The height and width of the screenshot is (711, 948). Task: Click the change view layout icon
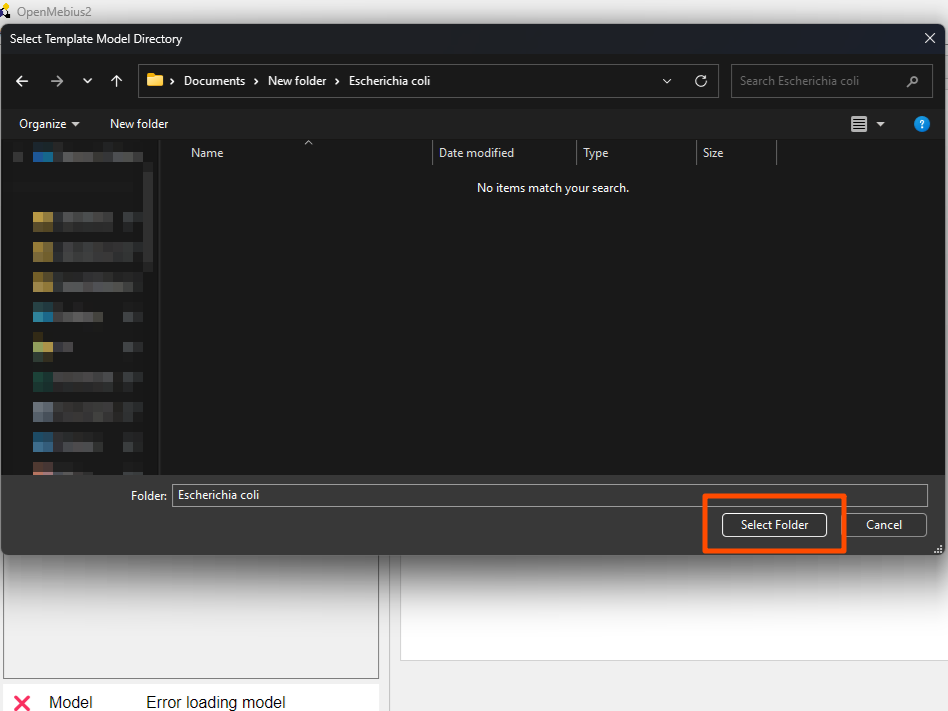(858, 123)
